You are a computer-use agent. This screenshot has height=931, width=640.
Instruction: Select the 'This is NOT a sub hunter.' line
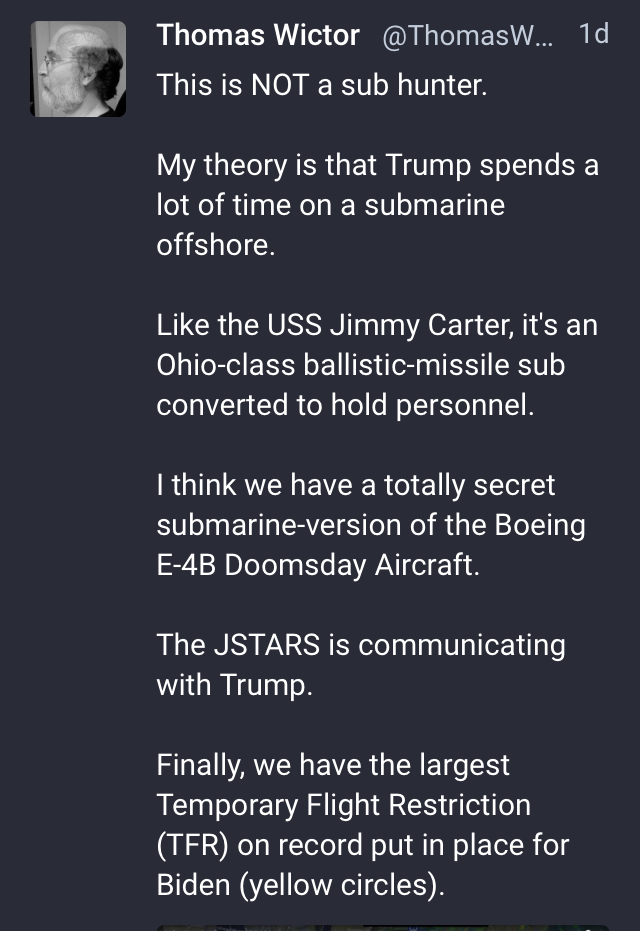[322, 85]
